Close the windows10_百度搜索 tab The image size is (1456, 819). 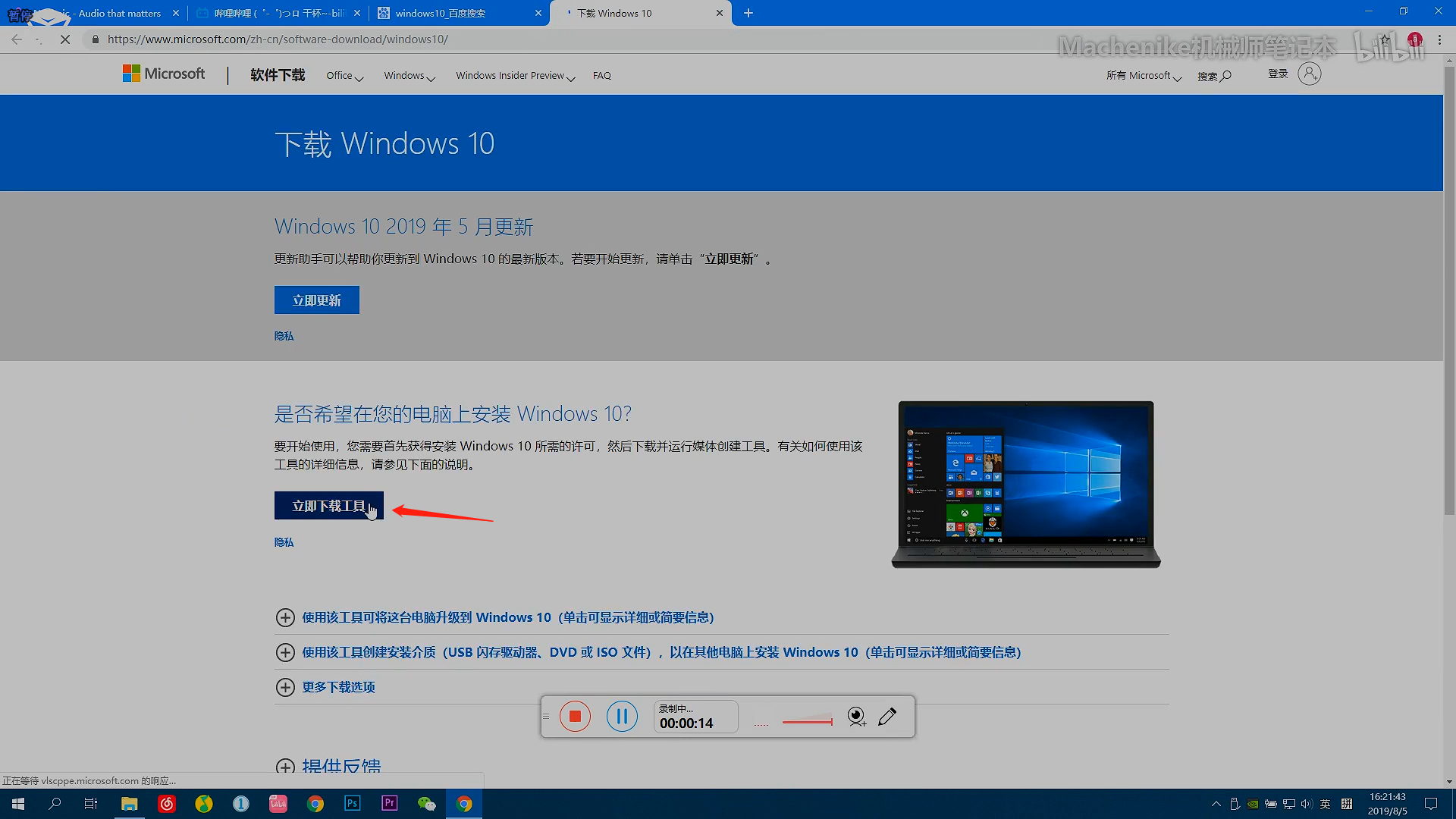click(538, 13)
